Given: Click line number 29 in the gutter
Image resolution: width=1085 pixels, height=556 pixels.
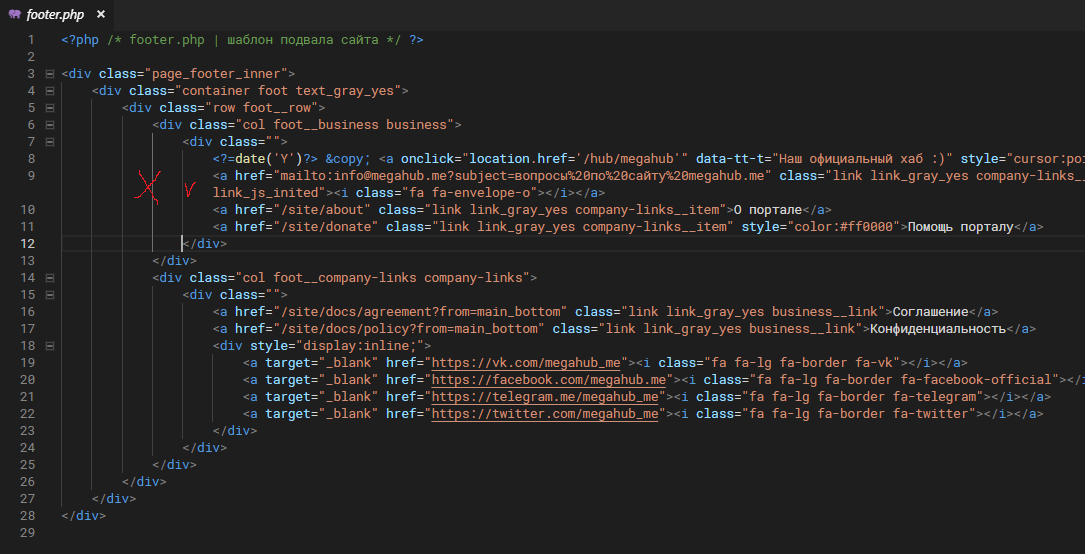Looking at the screenshot, I should tap(27, 532).
